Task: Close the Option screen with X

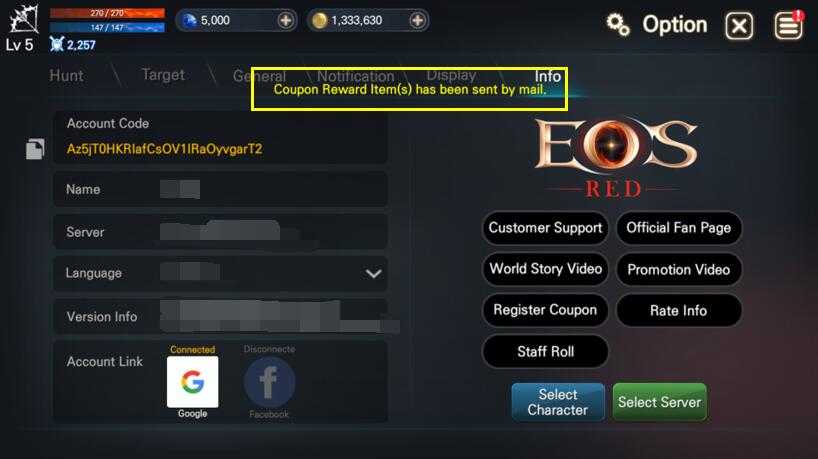Action: pos(739,26)
